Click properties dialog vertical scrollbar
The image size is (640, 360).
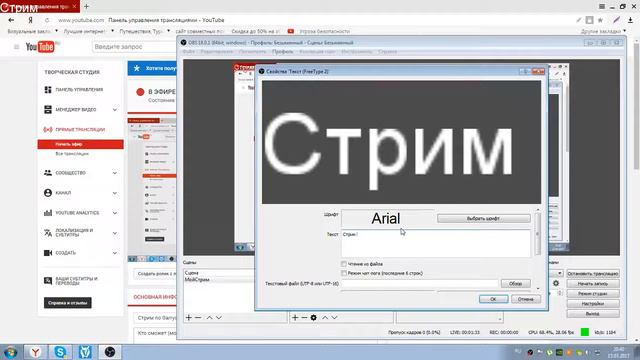pyautogui.click(x=538, y=235)
